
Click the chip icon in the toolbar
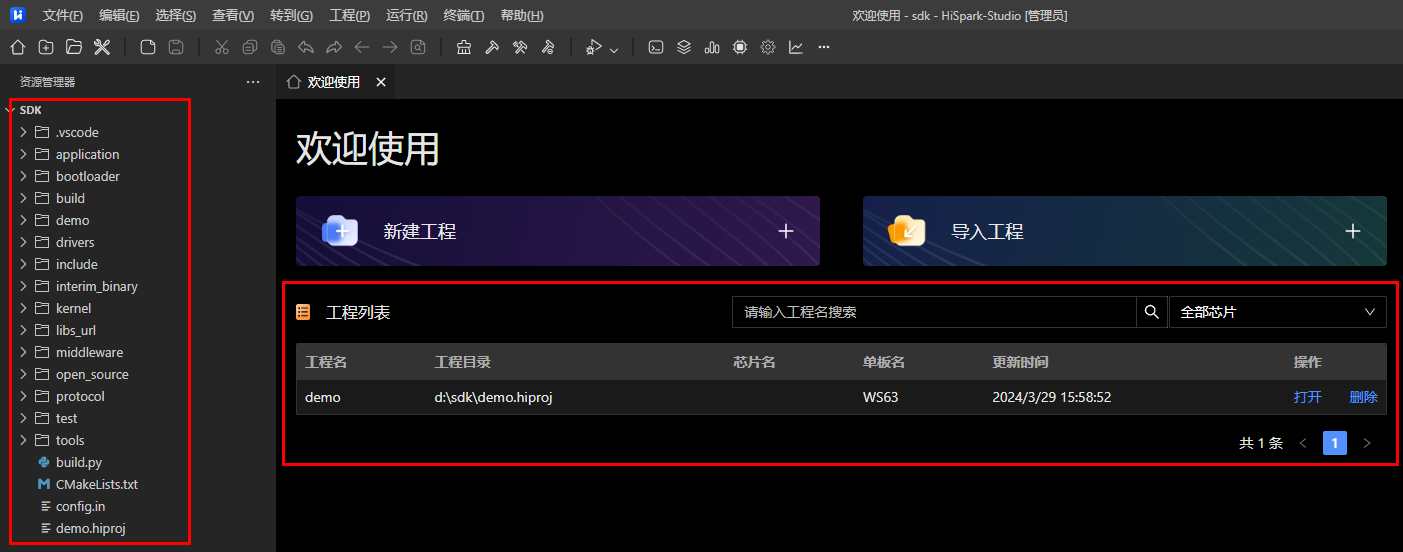[x=740, y=47]
